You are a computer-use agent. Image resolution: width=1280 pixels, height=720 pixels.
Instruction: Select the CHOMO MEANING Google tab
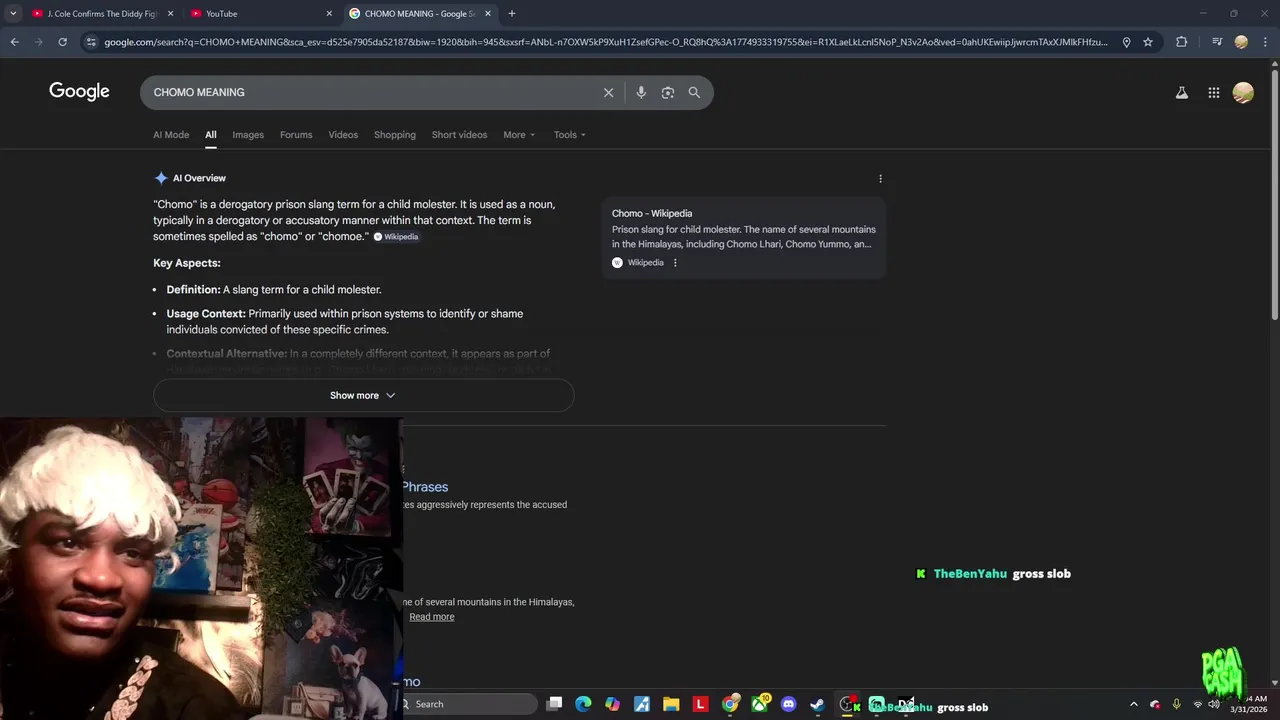tap(420, 14)
